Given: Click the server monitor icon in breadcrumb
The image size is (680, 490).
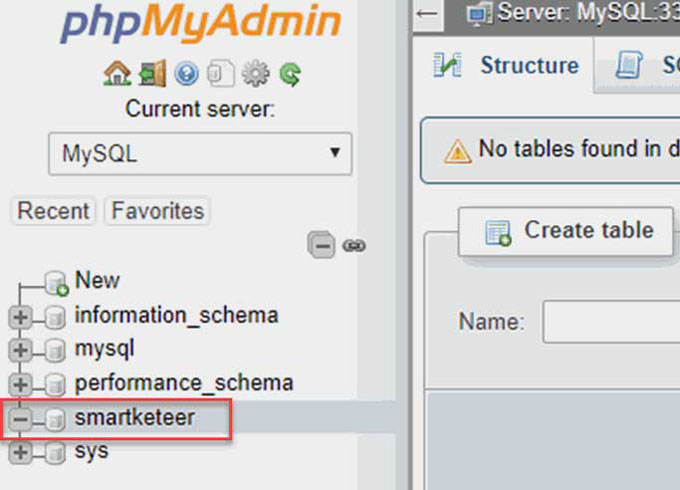Looking at the screenshot, I should coord(480,13).
